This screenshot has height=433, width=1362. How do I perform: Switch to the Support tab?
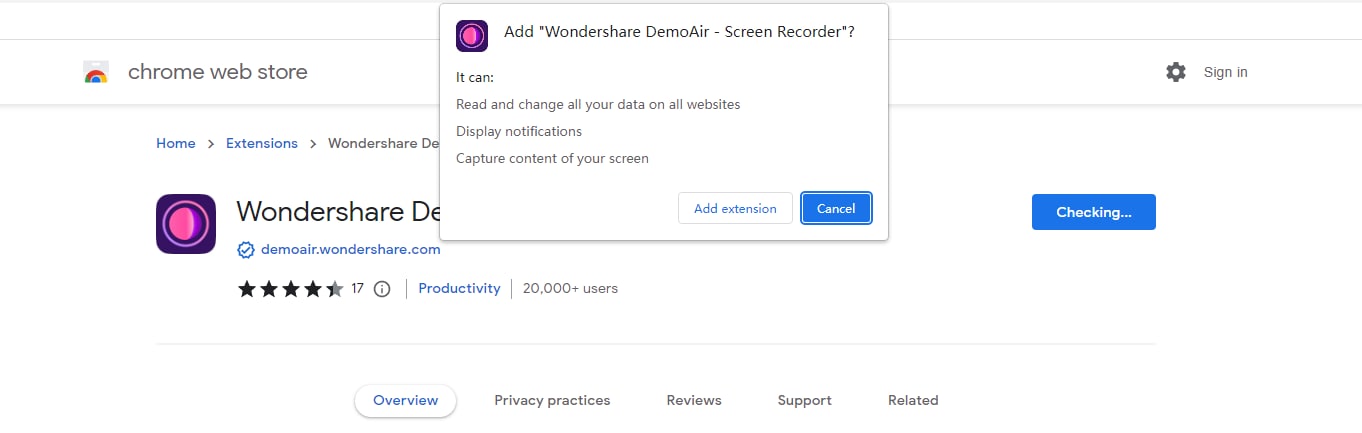[804, 400]
